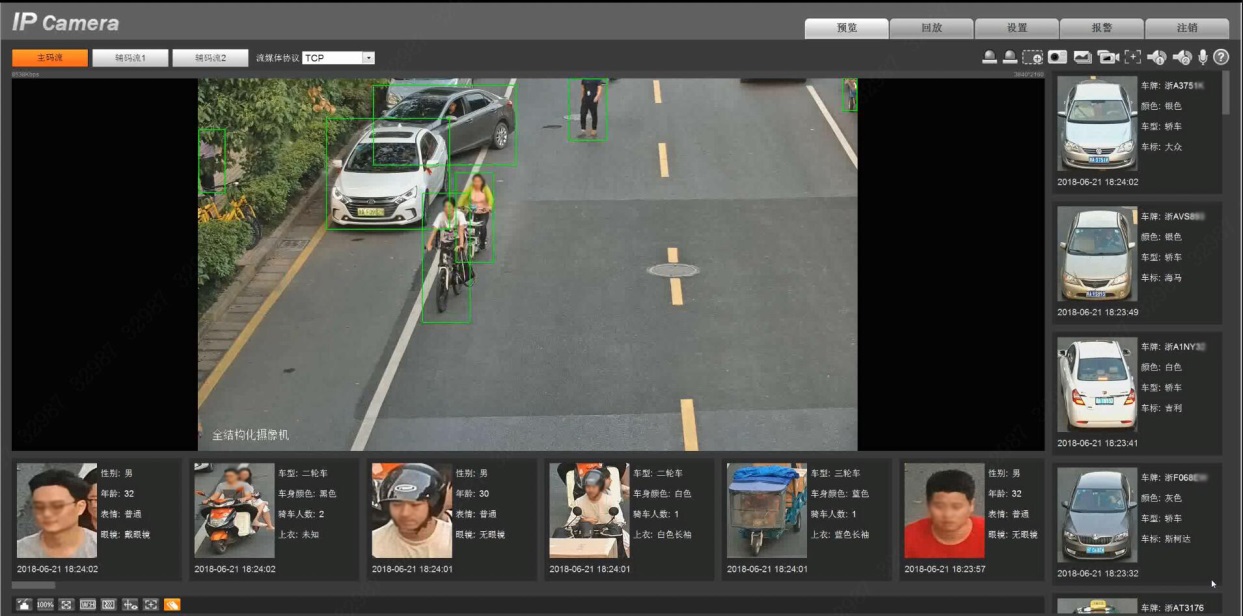Select the face snapshot wearing glasses
This screenshot has height=616, width=1243.
(57, 510)
